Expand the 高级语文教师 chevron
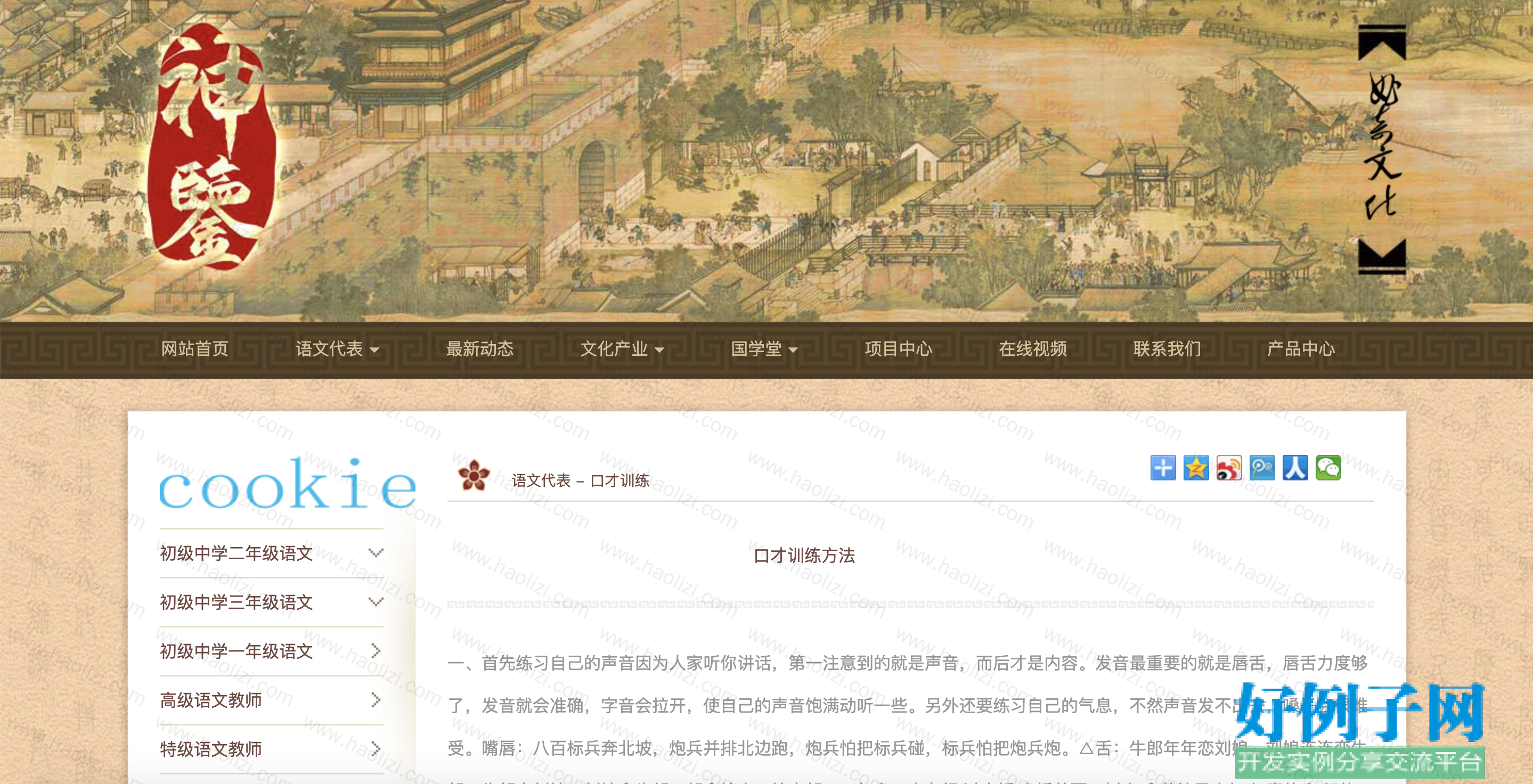 (x=376, y=700)
